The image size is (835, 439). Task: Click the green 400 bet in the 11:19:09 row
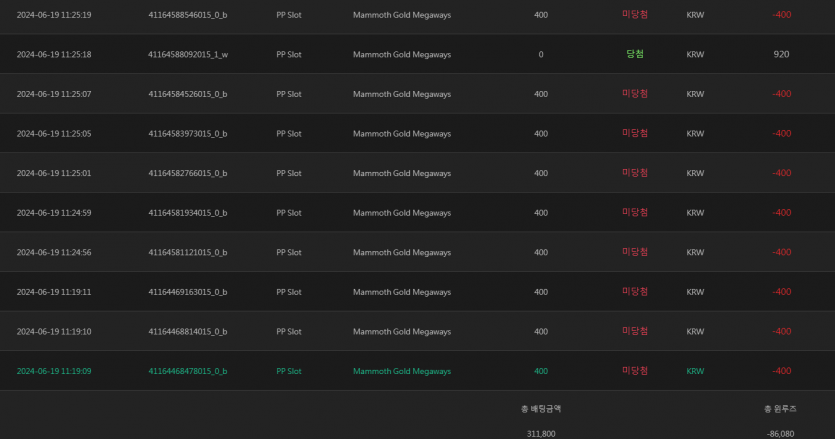(x=541, y=371)
